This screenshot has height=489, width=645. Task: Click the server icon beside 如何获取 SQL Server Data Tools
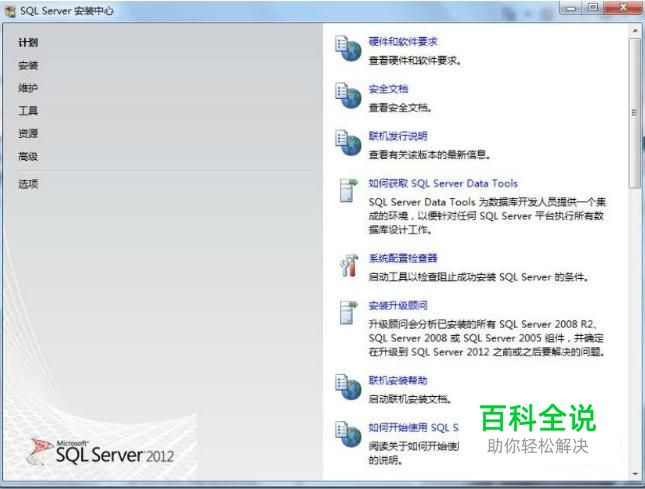[x=348, y=190]
